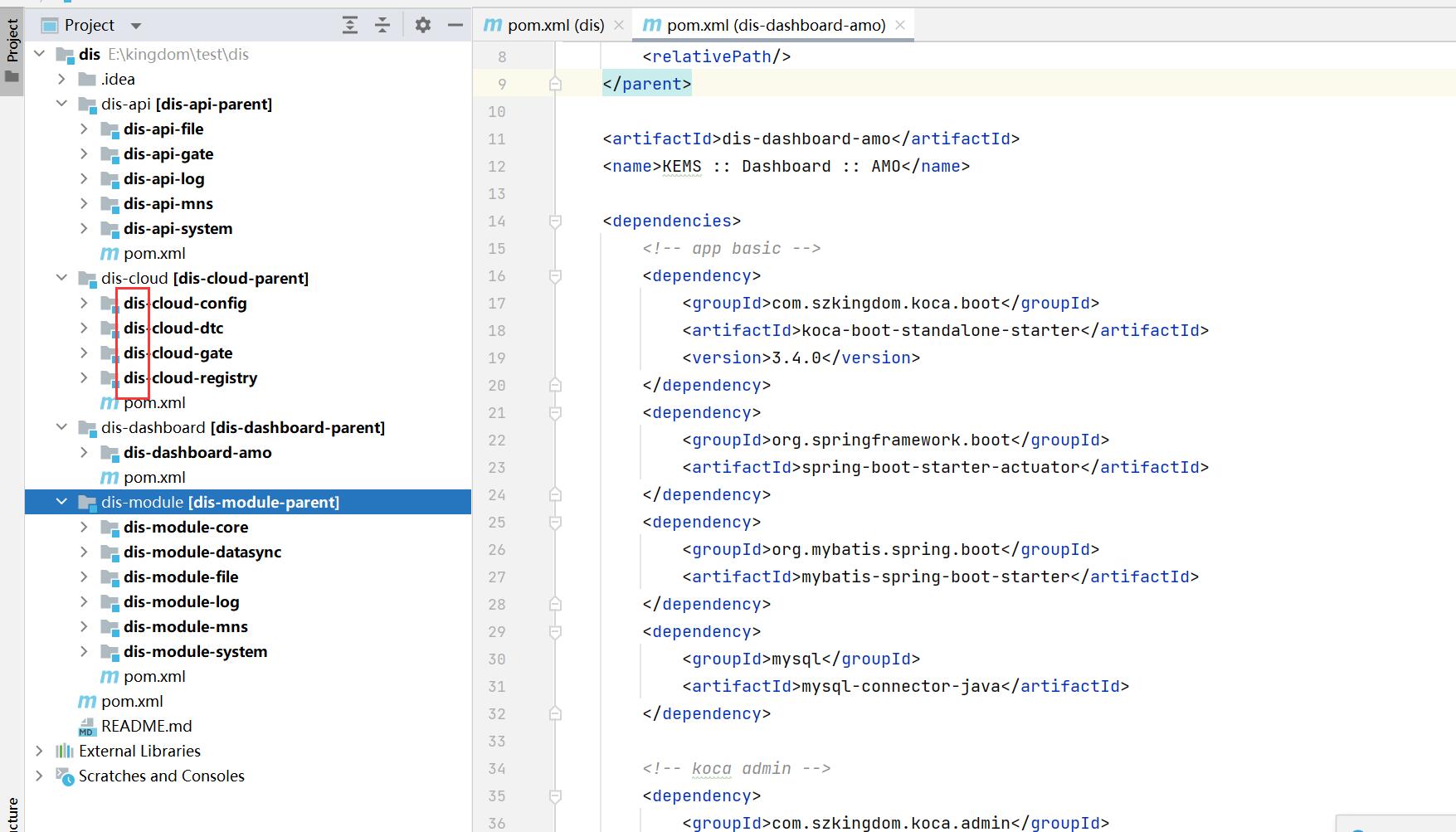Select dis-module-system tree item
Viewport: 1456px width, 832px height.
(x=196, y=651)
